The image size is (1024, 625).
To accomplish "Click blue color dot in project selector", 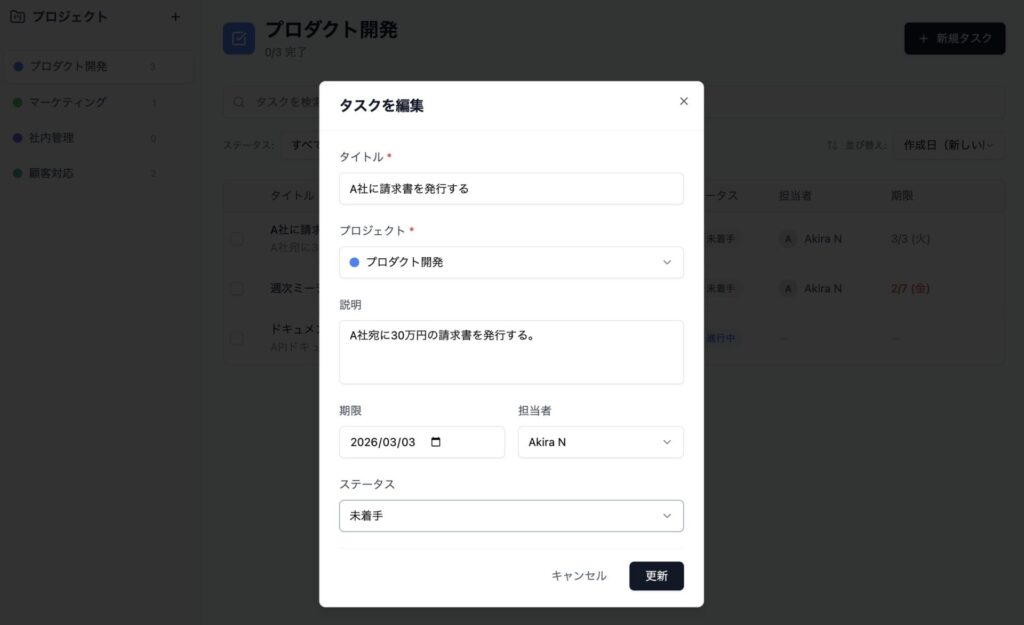I will [354, 263].
